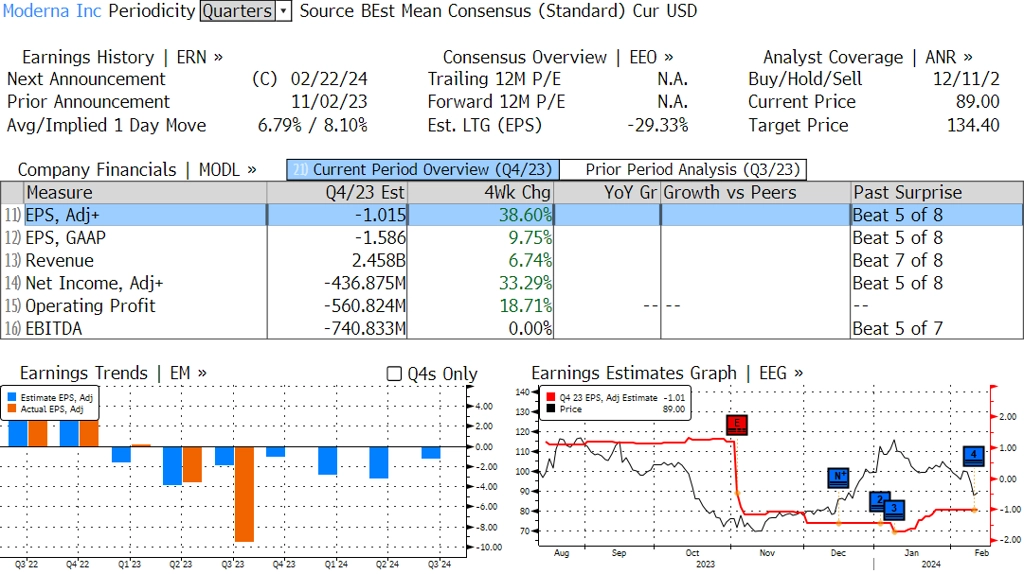Open Consensus Overview EEO link
1024x574 pixels.
(x=558, y=57)
